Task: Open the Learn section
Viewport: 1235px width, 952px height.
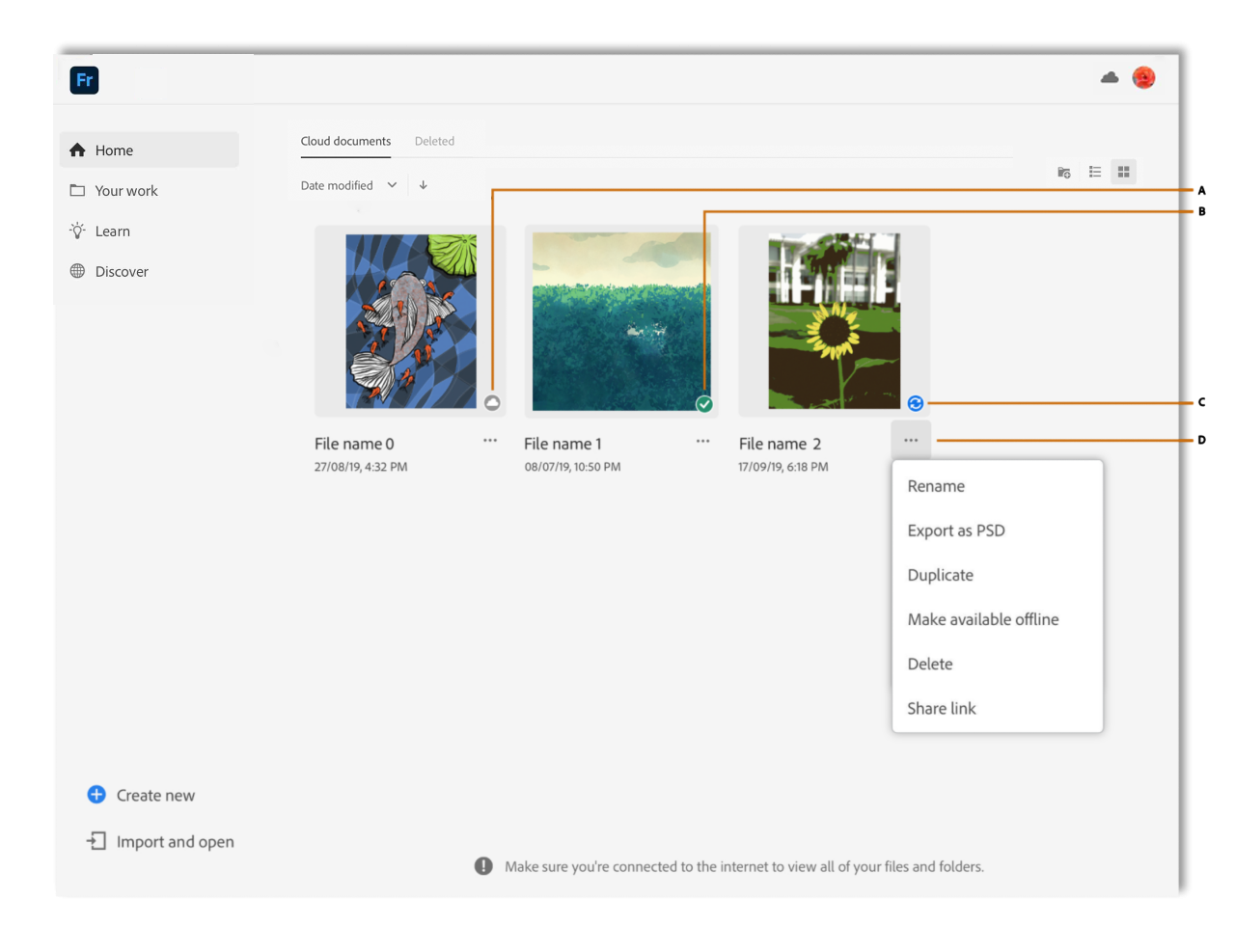Action: click(99, 231)
